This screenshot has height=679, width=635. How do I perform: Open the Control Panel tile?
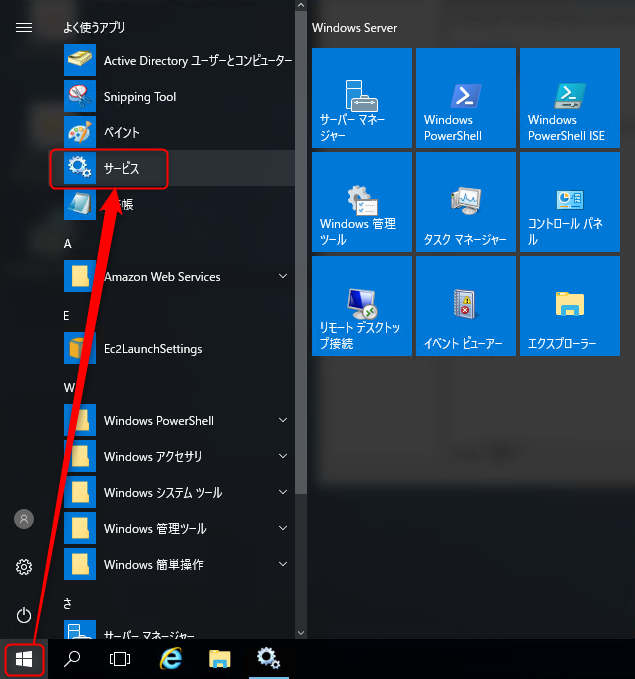click(x=570, y=202)
